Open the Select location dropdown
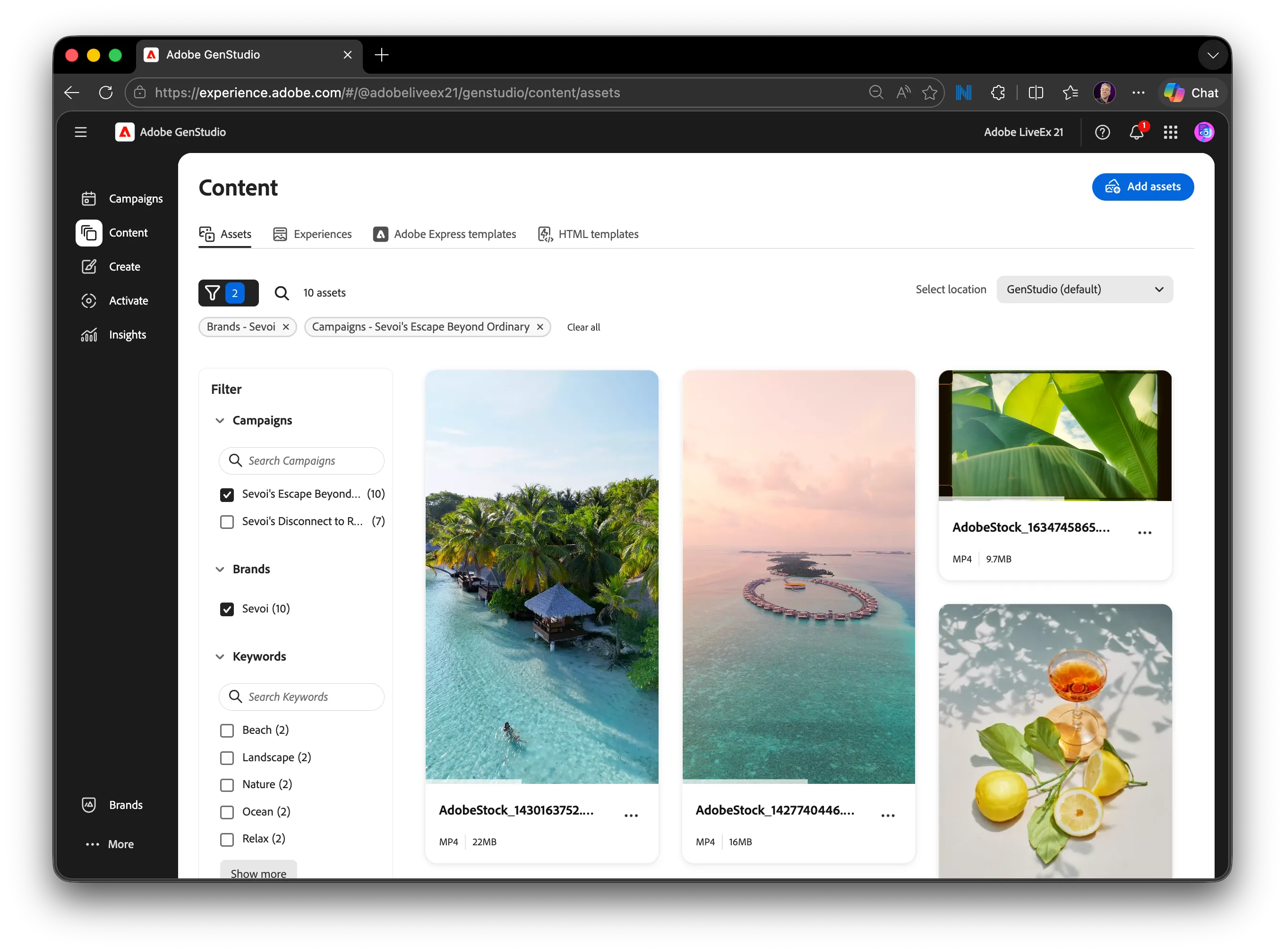This screenshot has height=952, width=1285. pyautogui.click(x=1084, y=289)
